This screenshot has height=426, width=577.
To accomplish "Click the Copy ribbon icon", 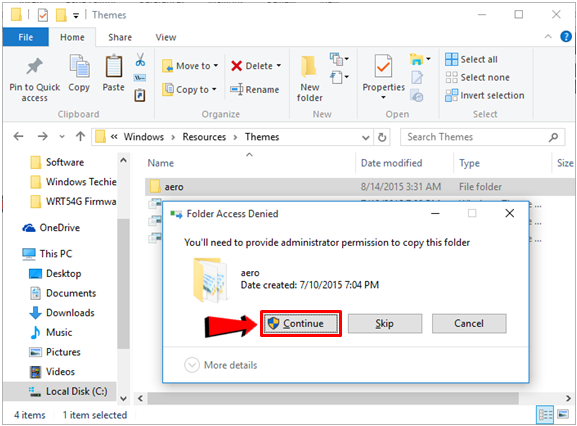I will coord(79,66).
